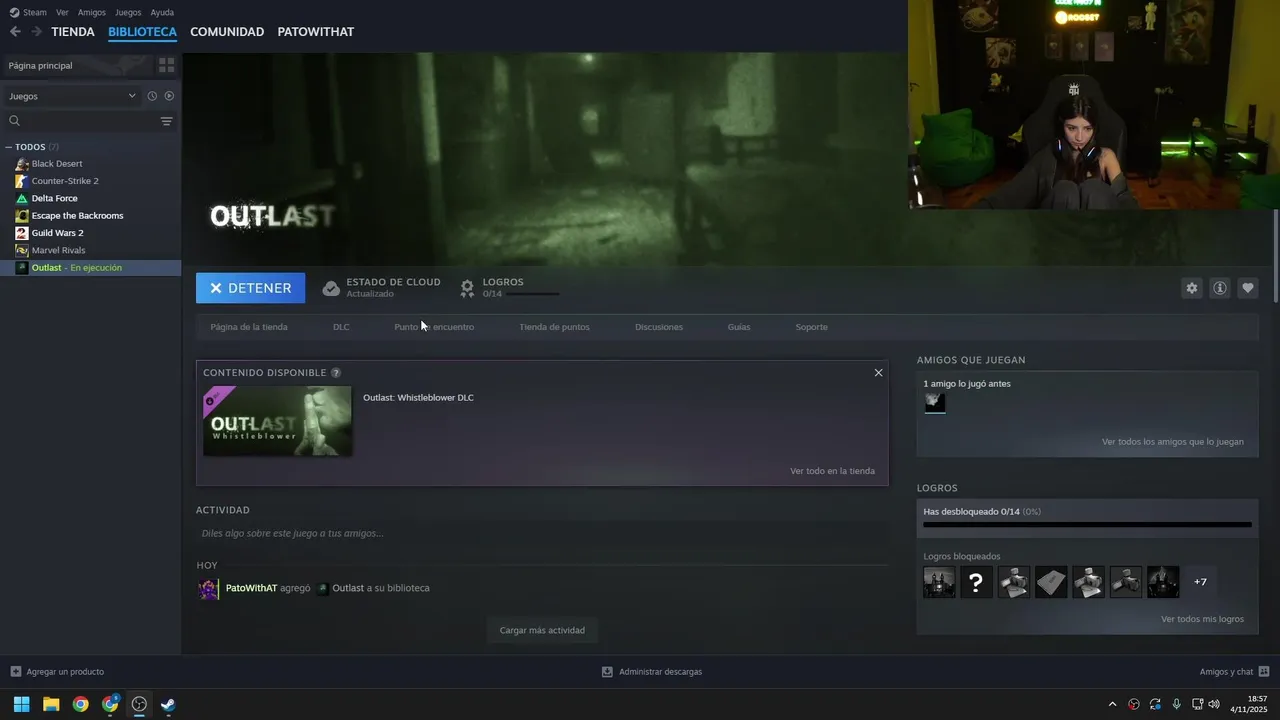Collapse the TODOS games group
1280x720 pixels.
click(x=9, y=147)
